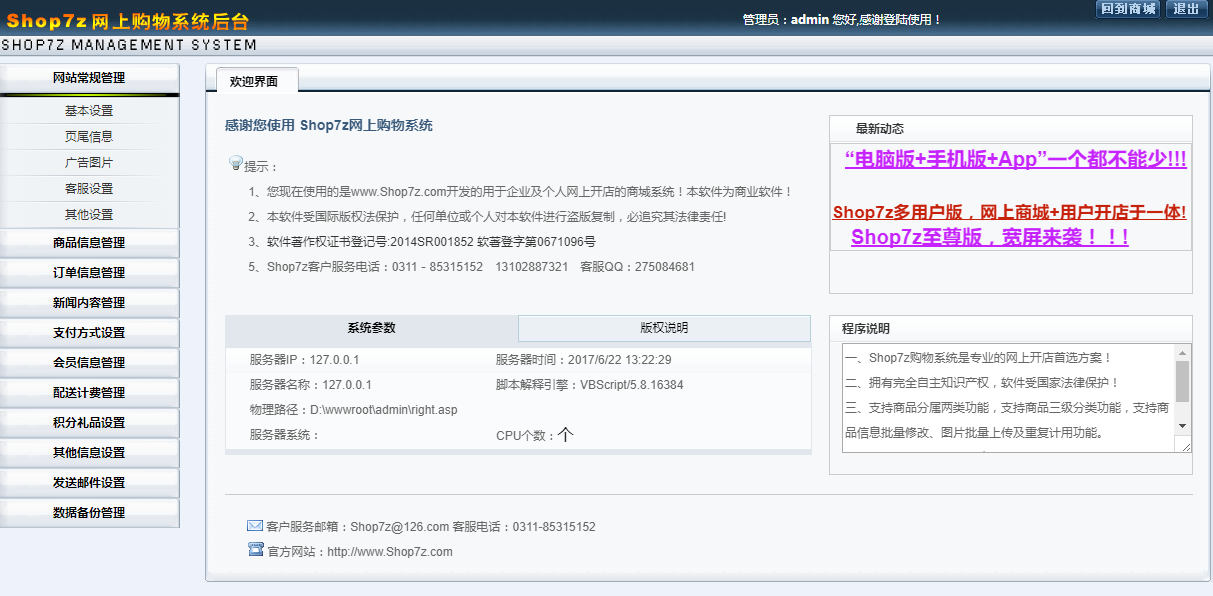Screen dimensions: 1213x596
Task: Open the Shop7z至尊版 widescreen link
Action: (989, 237)
